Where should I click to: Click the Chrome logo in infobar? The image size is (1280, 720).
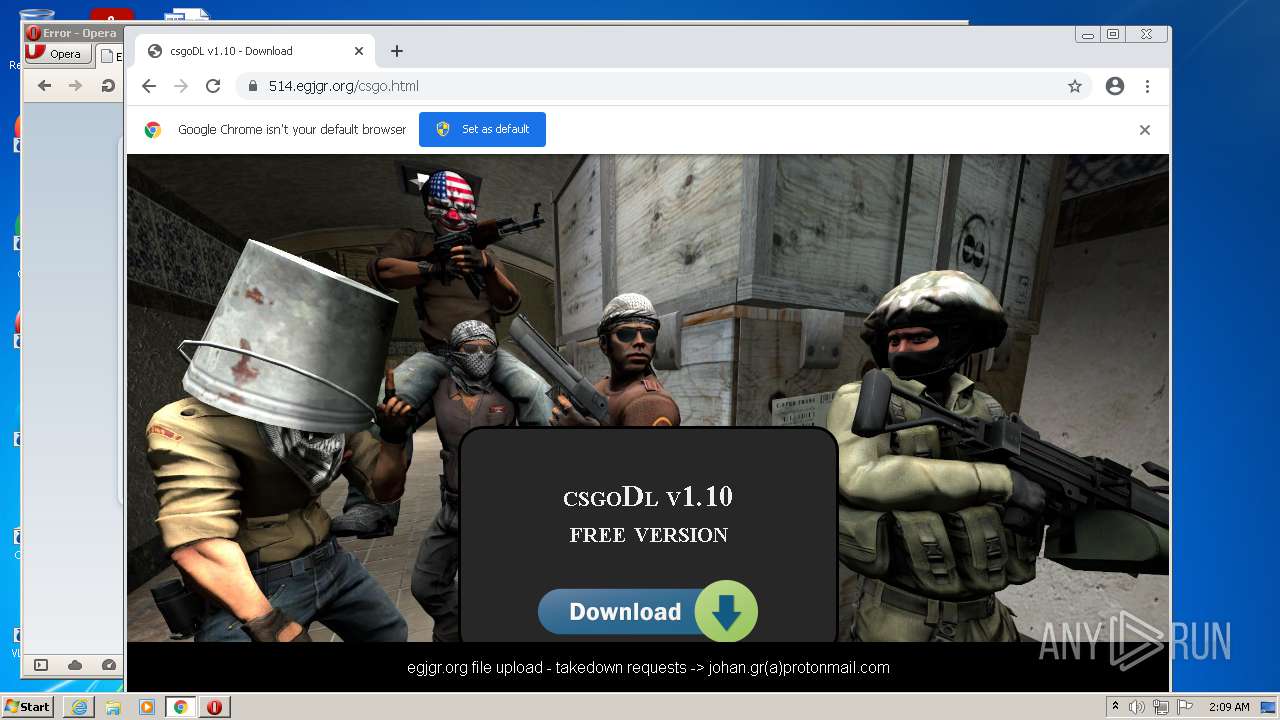click(153, 130)
